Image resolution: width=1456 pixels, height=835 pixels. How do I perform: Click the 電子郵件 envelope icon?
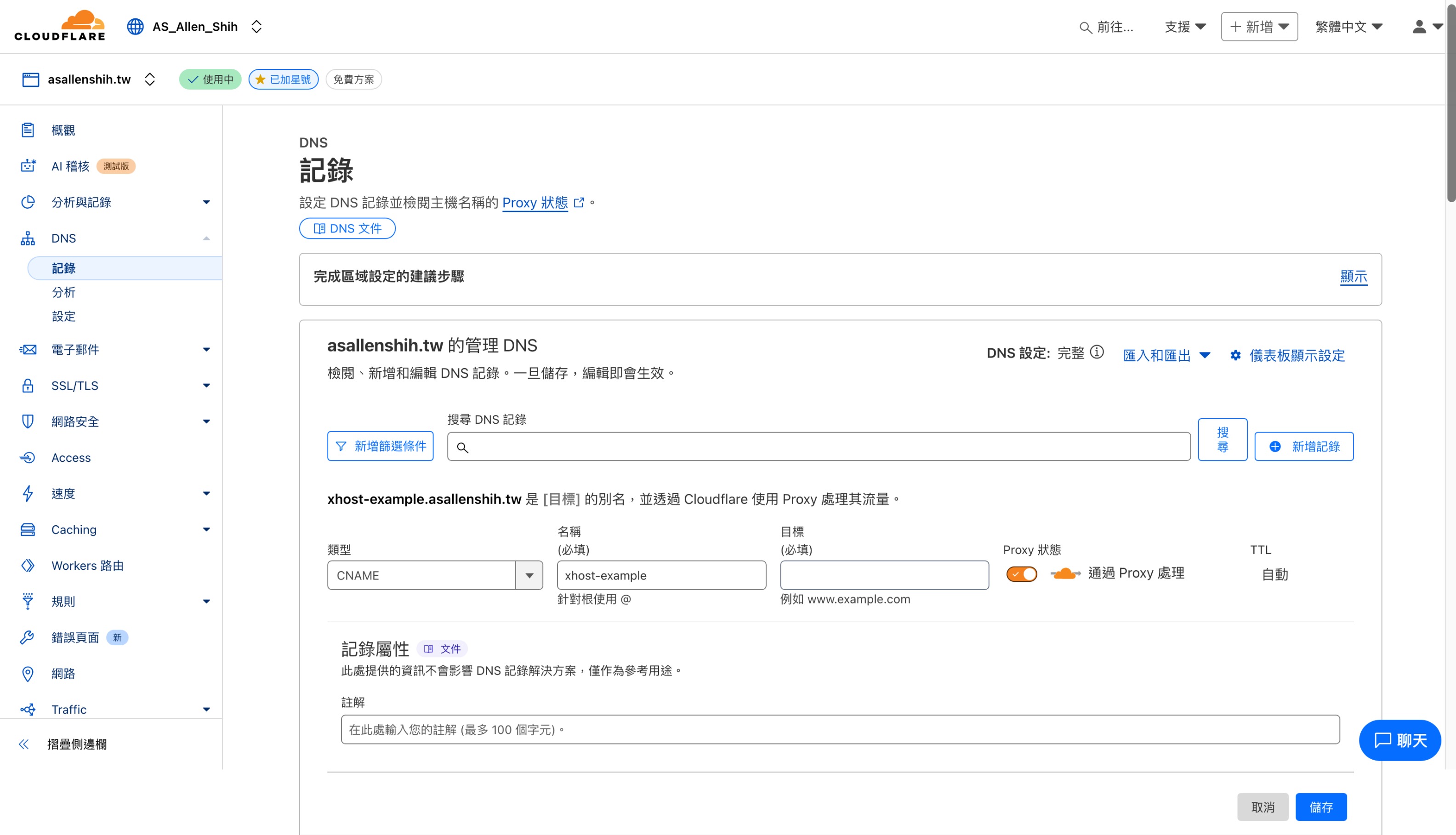[x=28, y=350]
